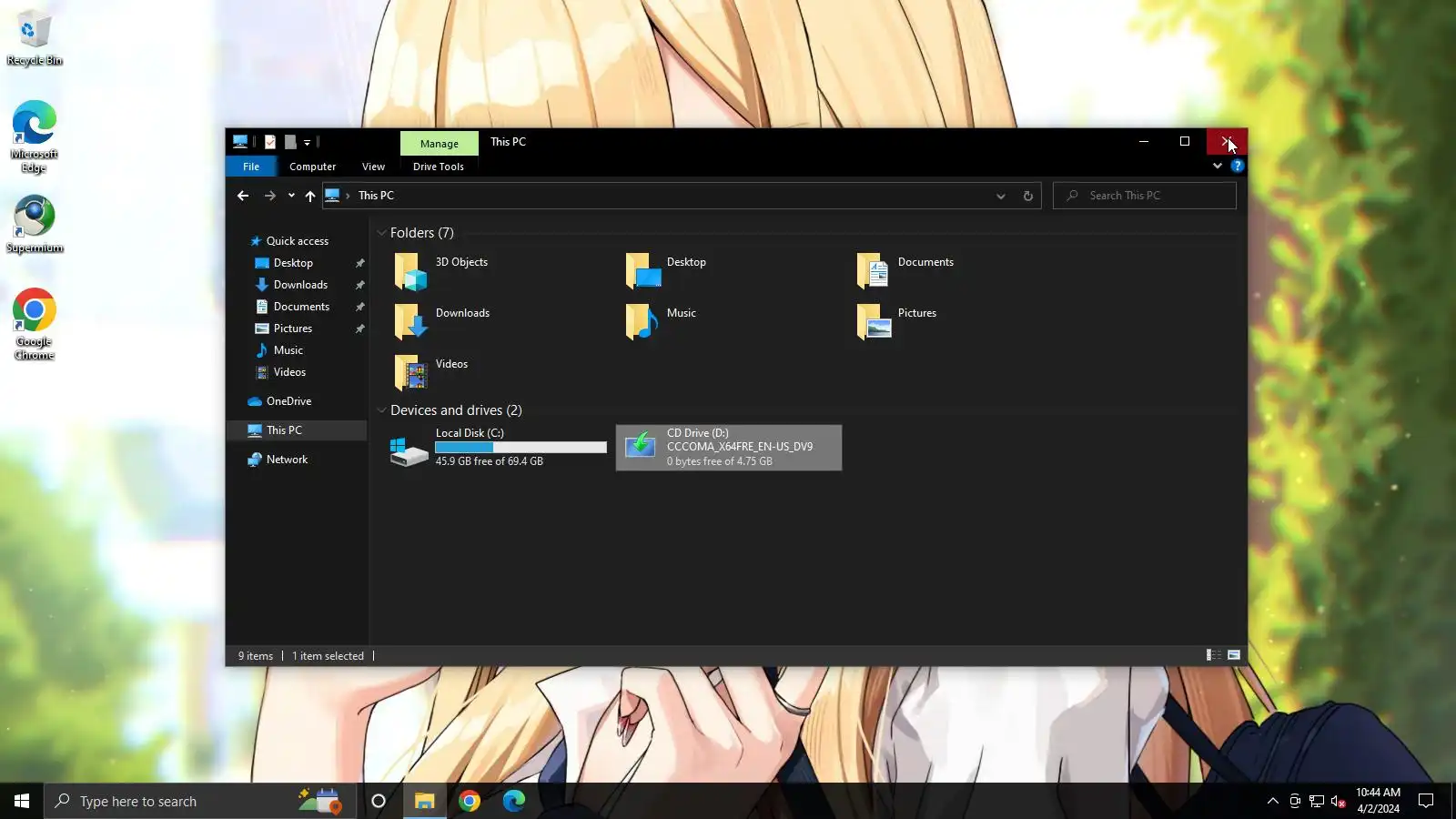Image resolution: width=1456 pixels, height=819 pixels.
Task: Go up one level with Up arrow
Action: coord(310,196)
